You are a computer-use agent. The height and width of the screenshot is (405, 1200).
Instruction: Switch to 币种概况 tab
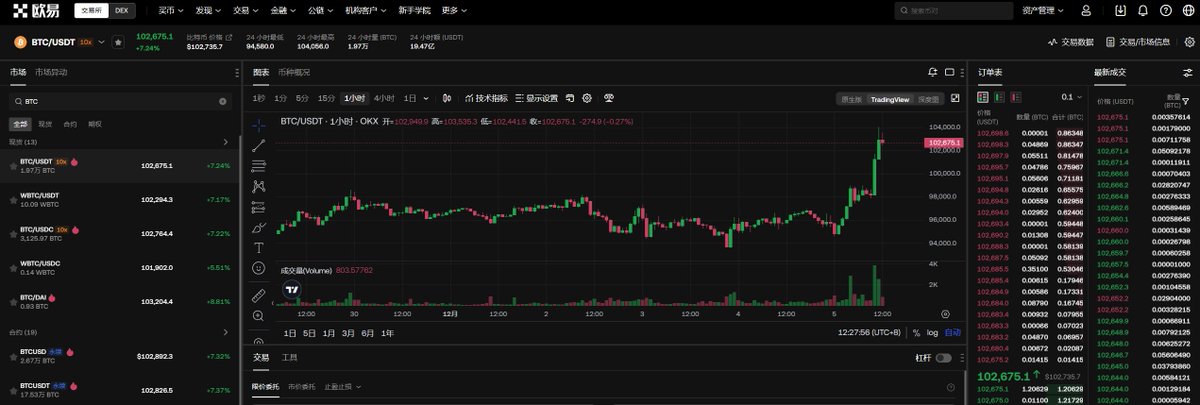(294, 72)
